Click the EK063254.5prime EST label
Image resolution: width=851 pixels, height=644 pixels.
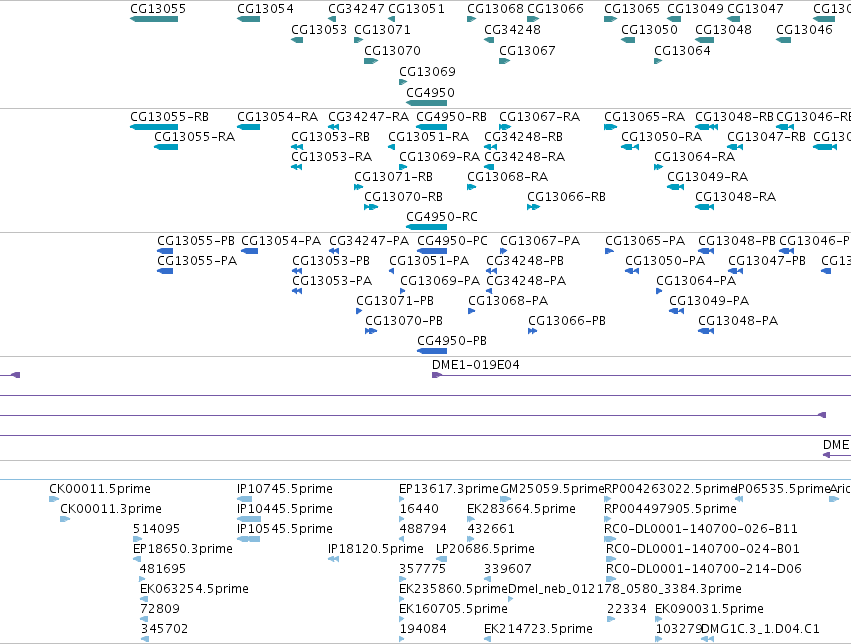pos(194,589)
